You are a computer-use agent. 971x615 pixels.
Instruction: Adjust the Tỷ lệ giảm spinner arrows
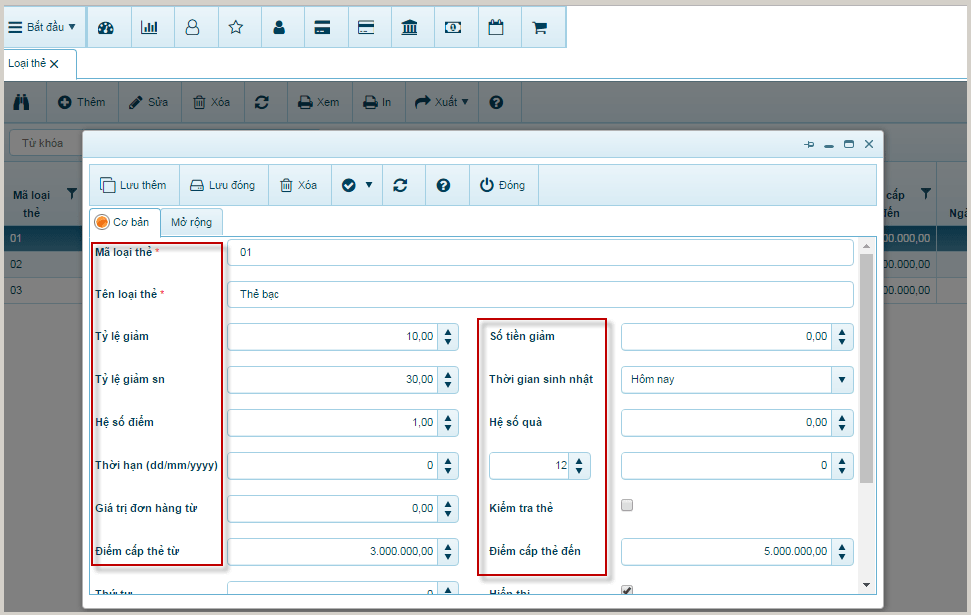[x=448, y=337]
